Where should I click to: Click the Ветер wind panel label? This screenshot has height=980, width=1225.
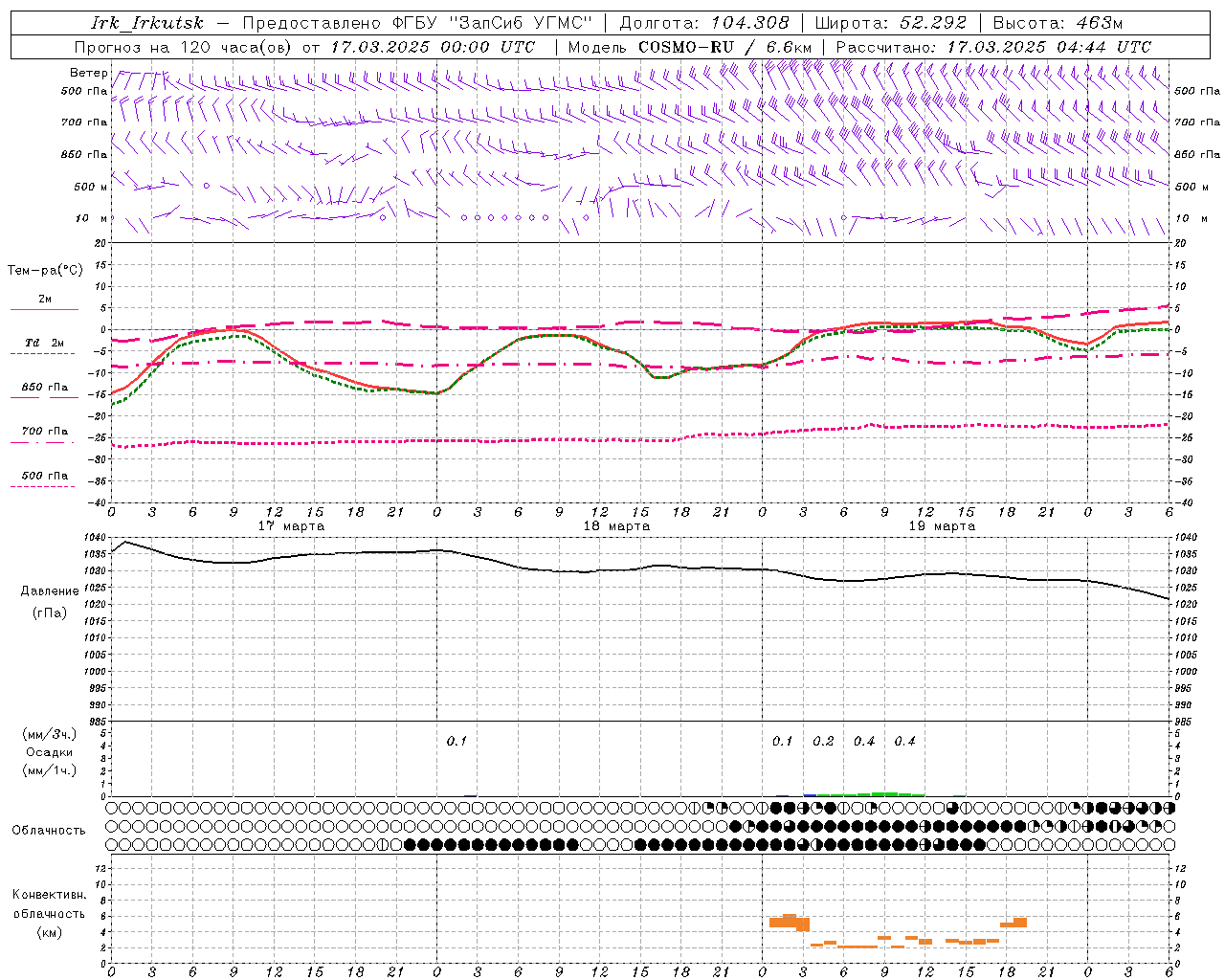[x=89, y=73]
